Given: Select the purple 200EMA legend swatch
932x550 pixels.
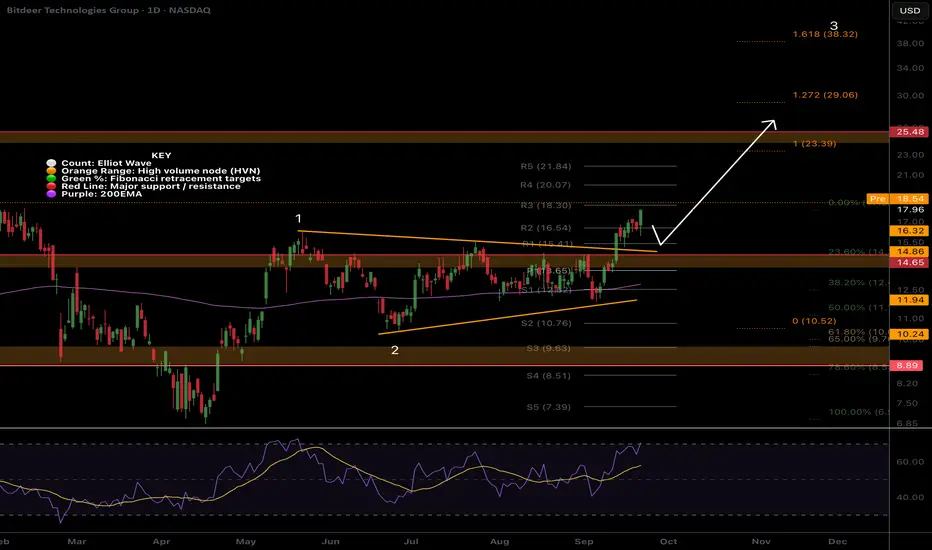Looking at the screenshot, I should [51, 194].
